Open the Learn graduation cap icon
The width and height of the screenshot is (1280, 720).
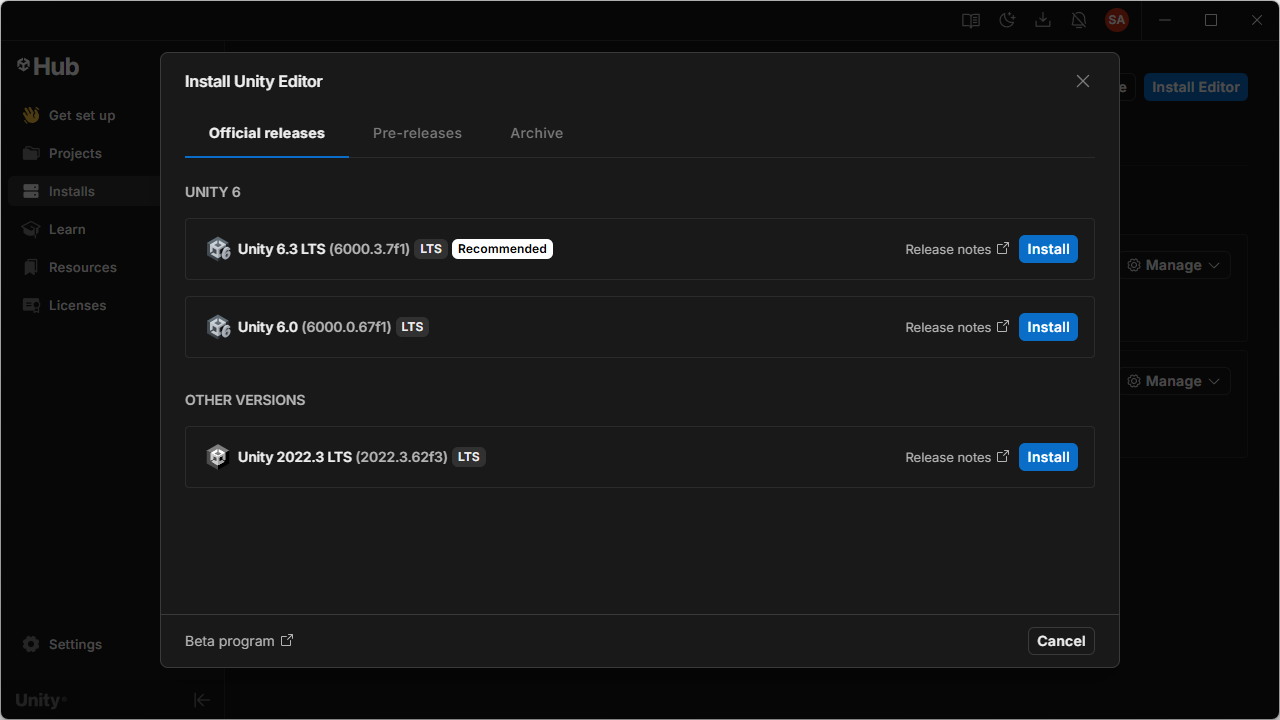tap(31, 229)
